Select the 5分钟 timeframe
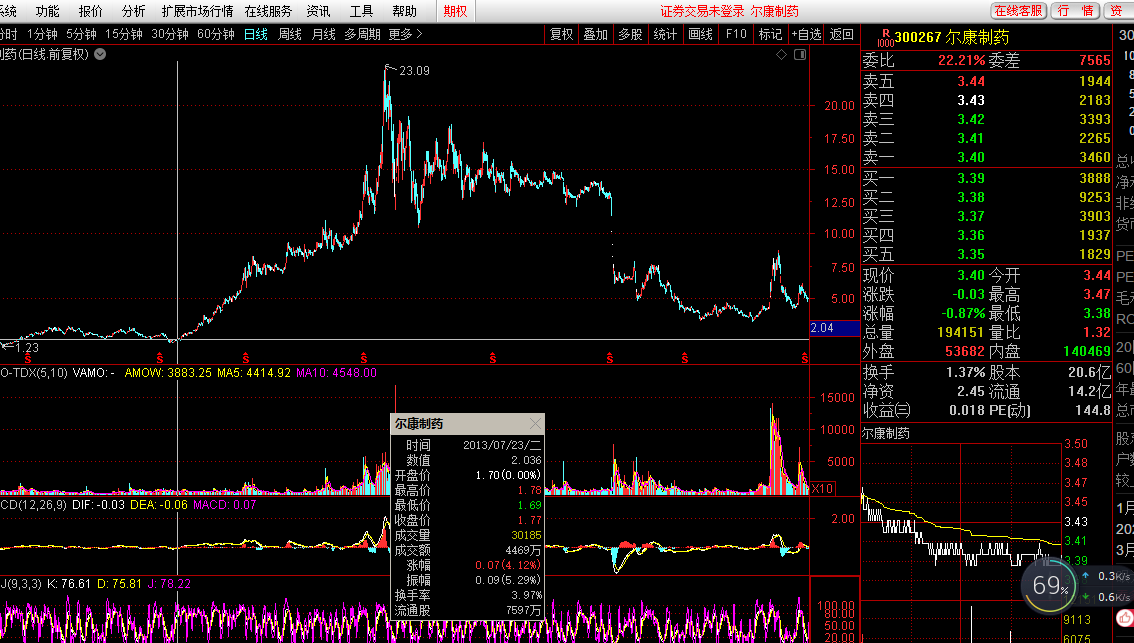 tap(82, 34)
